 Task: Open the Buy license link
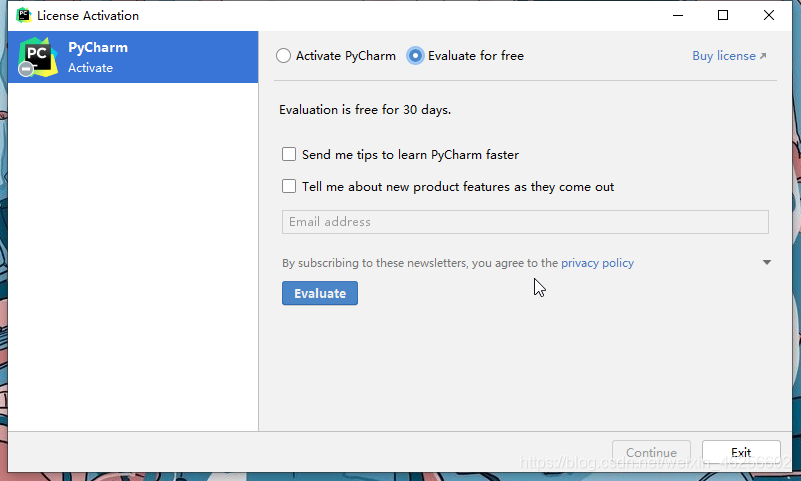click(729, 56)
